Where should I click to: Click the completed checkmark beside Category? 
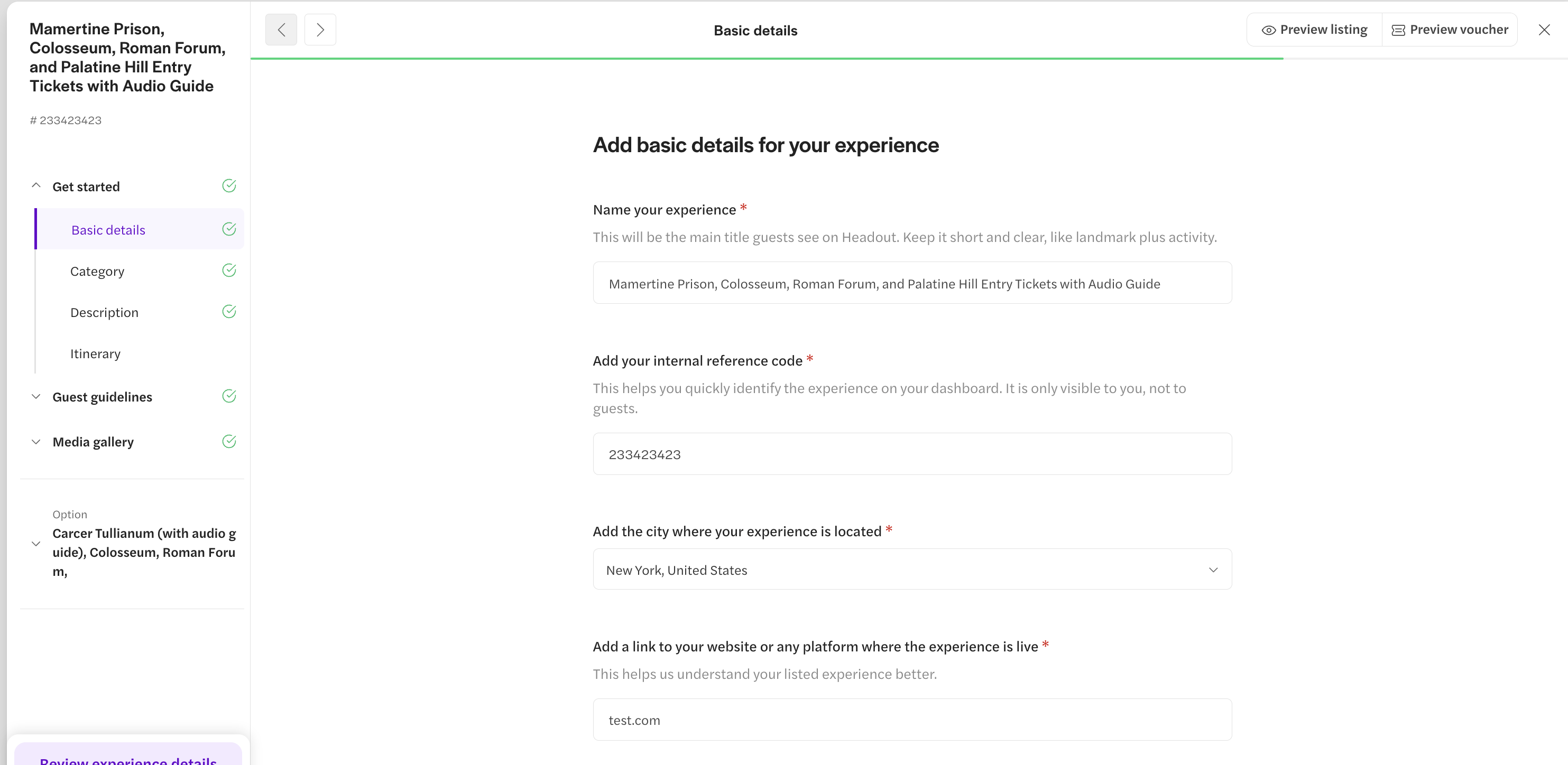pyautogui.click(x=229, y=270)
